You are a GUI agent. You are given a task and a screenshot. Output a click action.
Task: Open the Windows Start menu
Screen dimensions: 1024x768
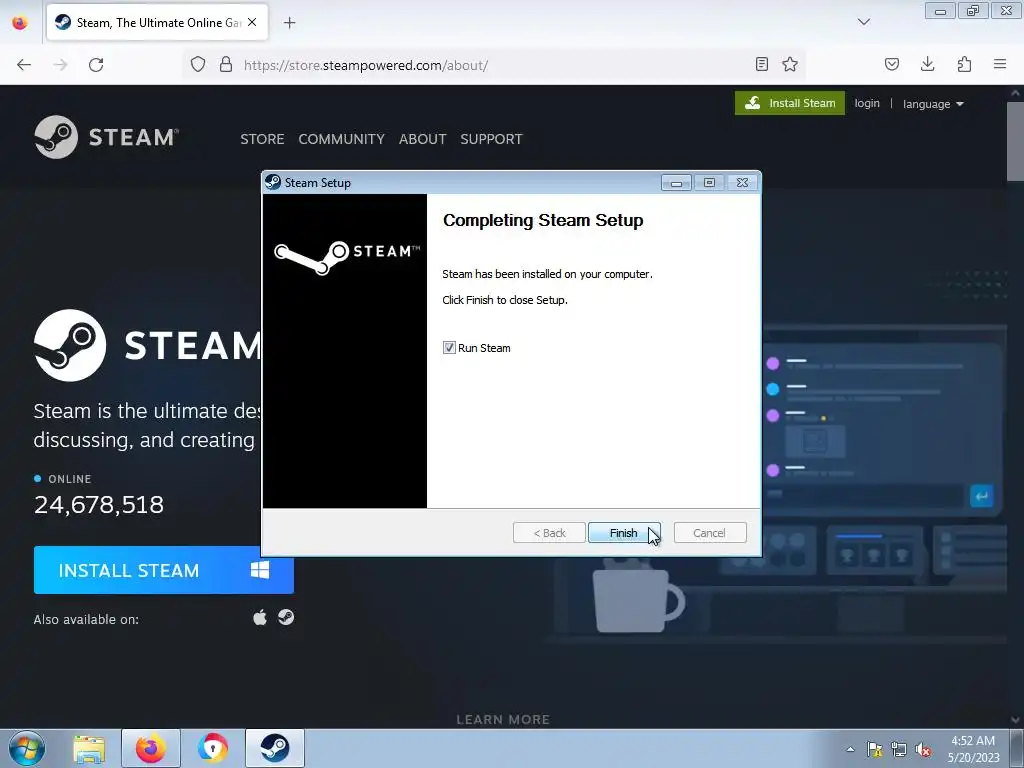click(27, 748)
